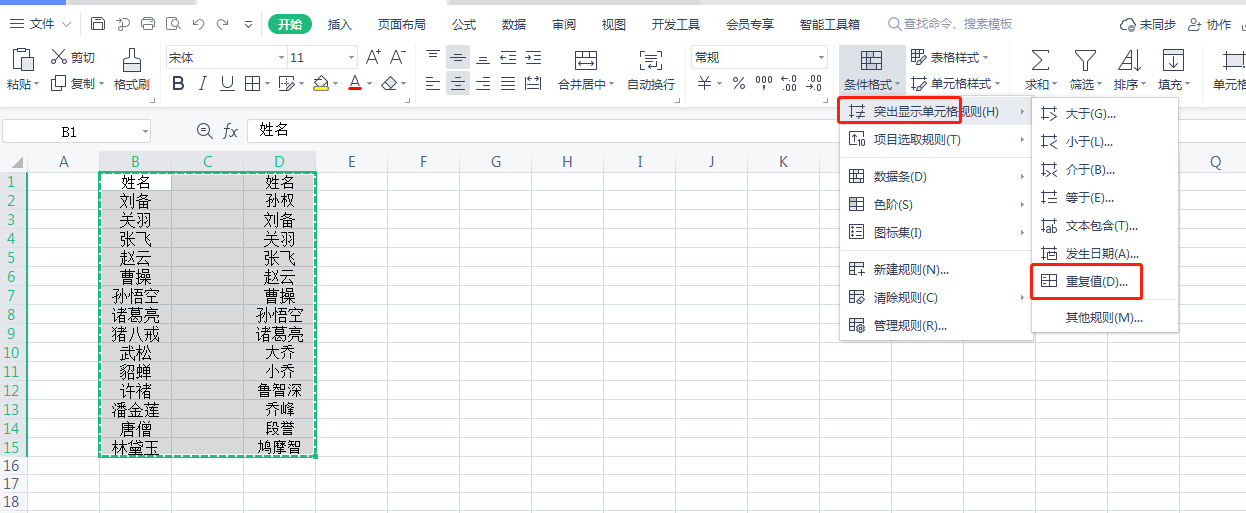Align text left
1246x513 pixels.
point(433,84)
